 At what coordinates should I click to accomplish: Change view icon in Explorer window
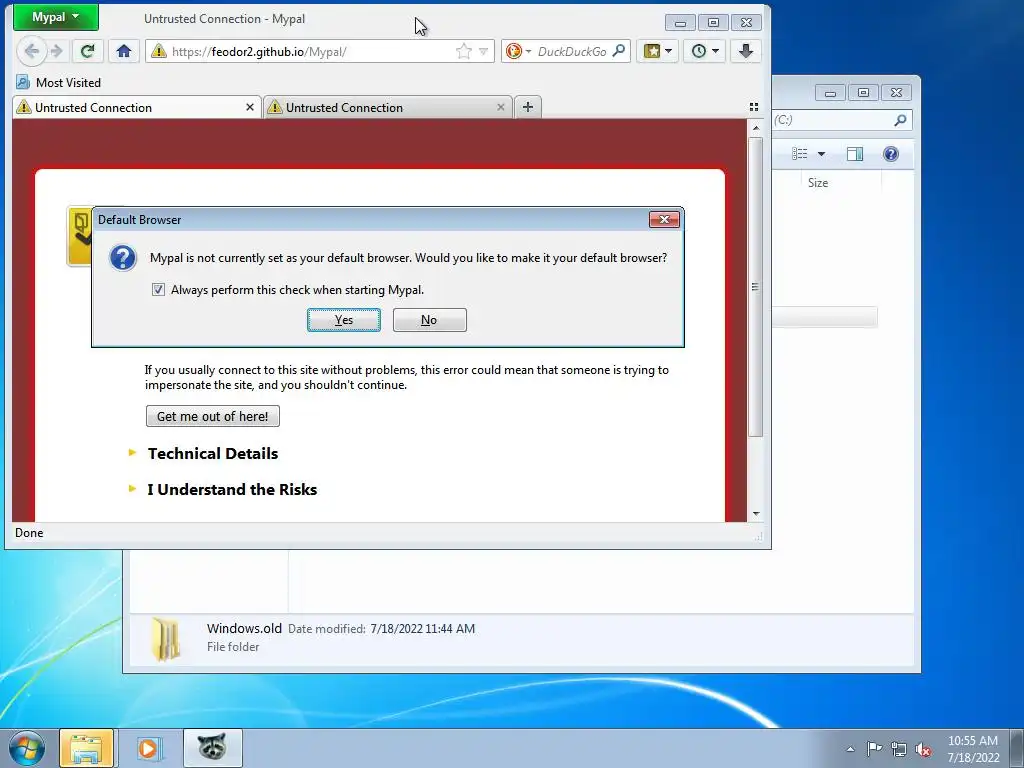tap(799, 153)
